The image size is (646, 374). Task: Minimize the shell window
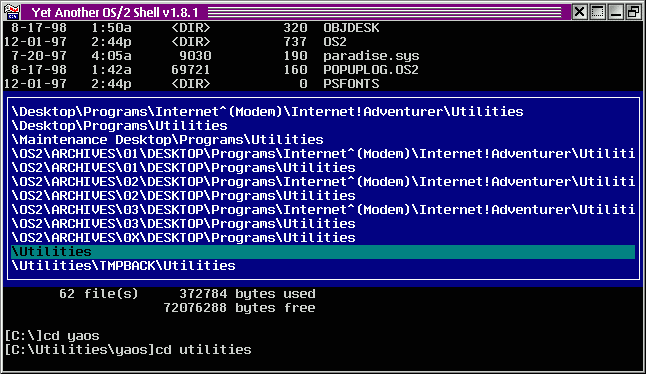coord(616,12)
